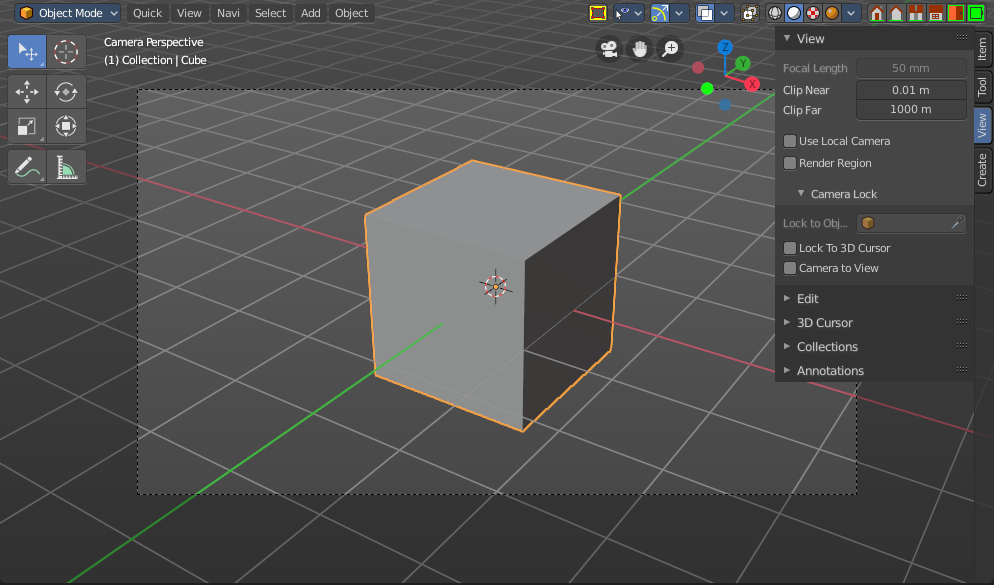The image size is (994, 585).
Task: Click the blue Z axis gizmo ball
Action: click(x=725, y=48)
